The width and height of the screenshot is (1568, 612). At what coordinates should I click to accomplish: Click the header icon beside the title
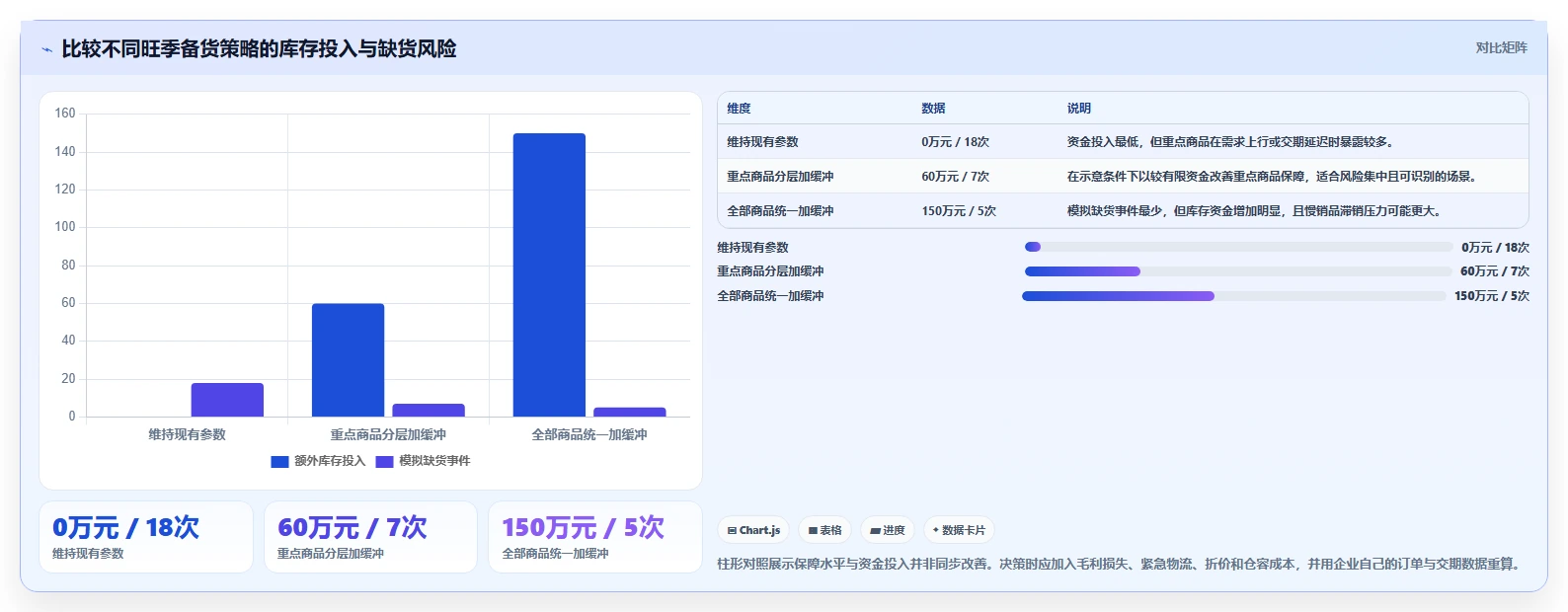click(x=46, y=49)
